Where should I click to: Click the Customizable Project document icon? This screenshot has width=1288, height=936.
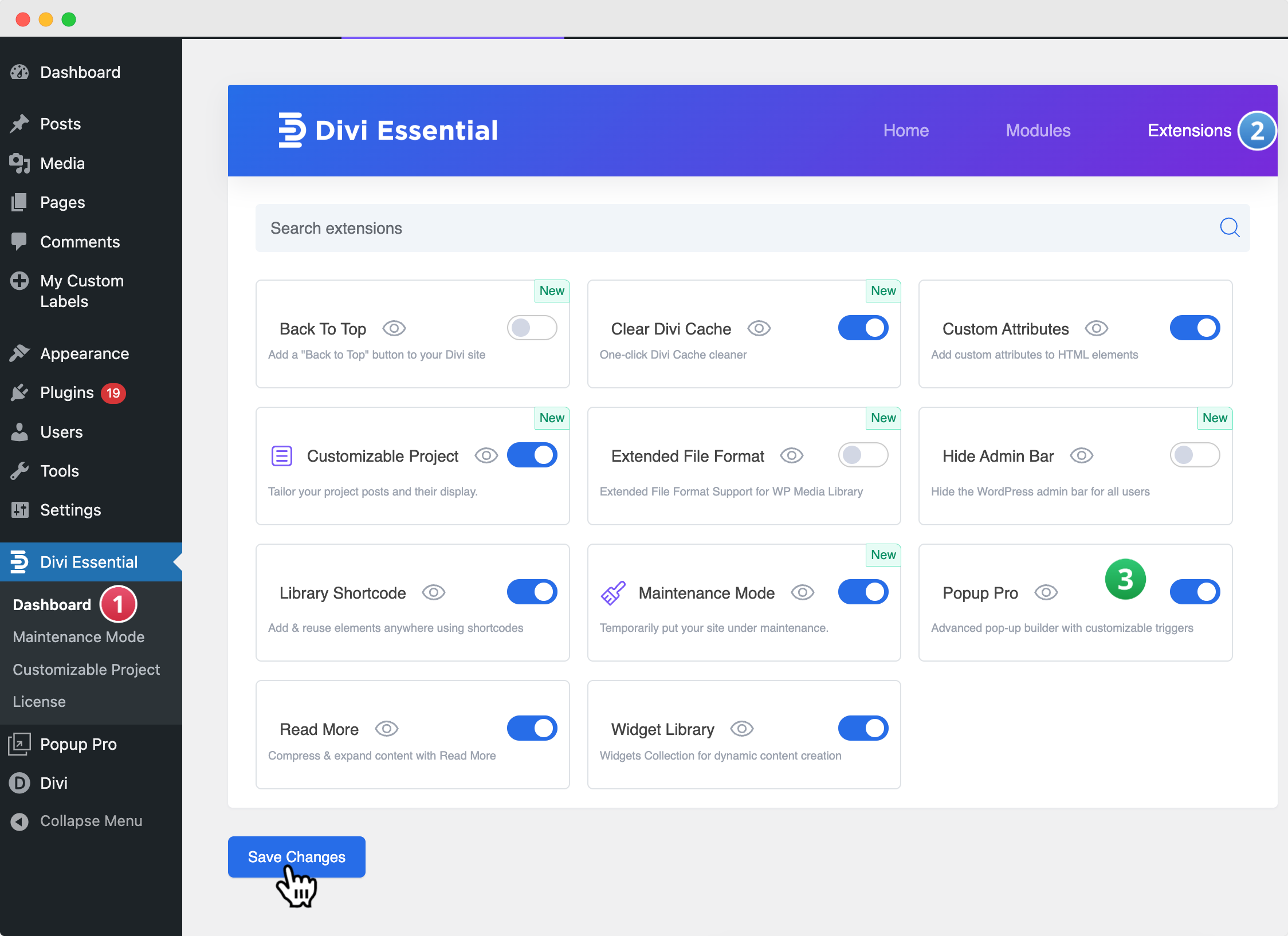pyautogui.click(x=281, y=456)
